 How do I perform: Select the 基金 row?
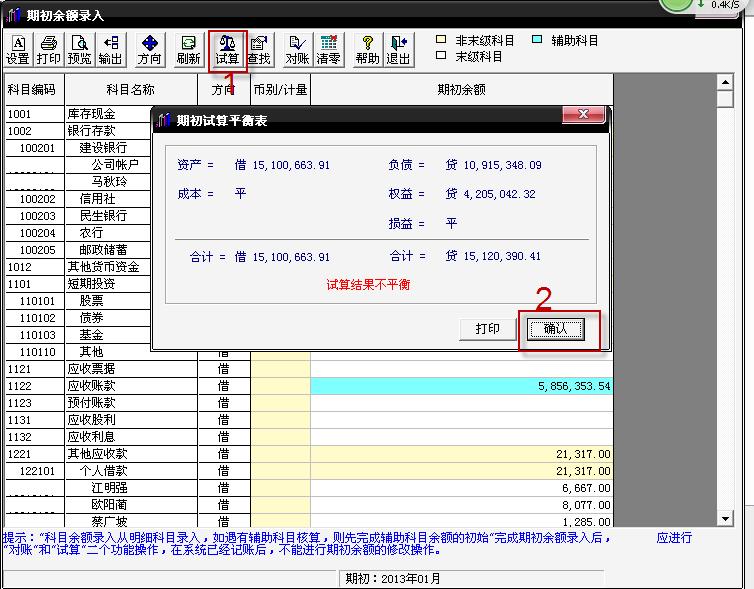(78, 335)
